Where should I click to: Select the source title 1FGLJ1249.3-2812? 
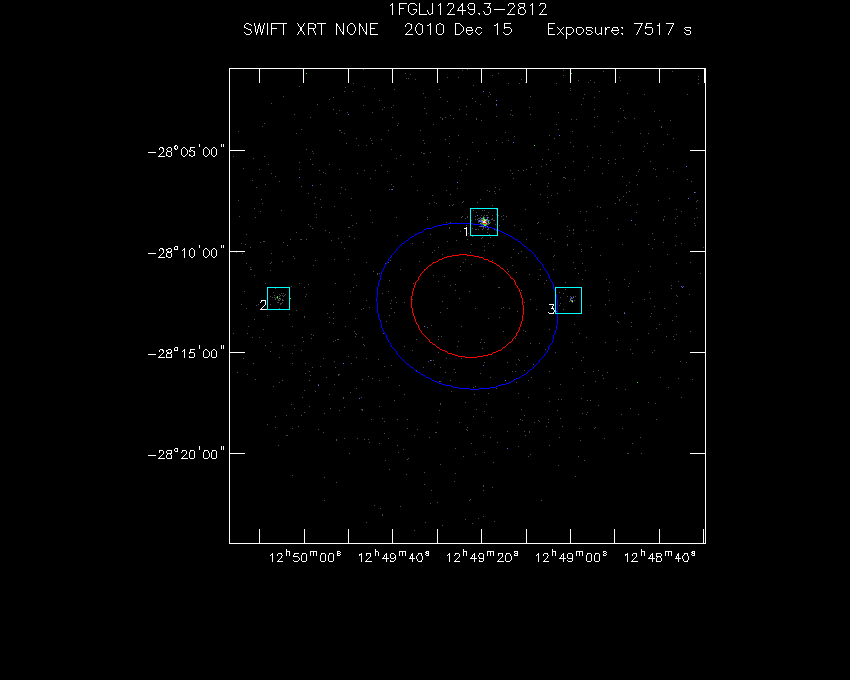(x=468, y=9)
